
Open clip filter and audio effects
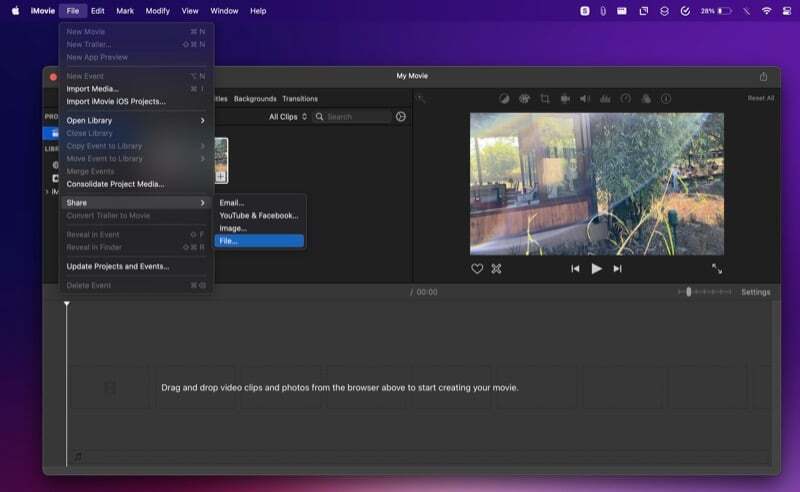pyautogui.click(x=646, y=99)
